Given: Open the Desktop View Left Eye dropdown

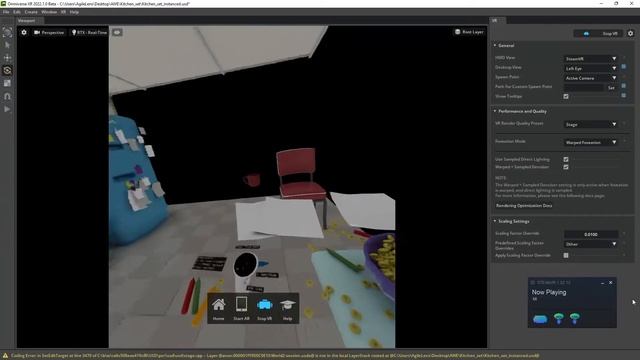Looking at the screenshot, I should 591,69.
